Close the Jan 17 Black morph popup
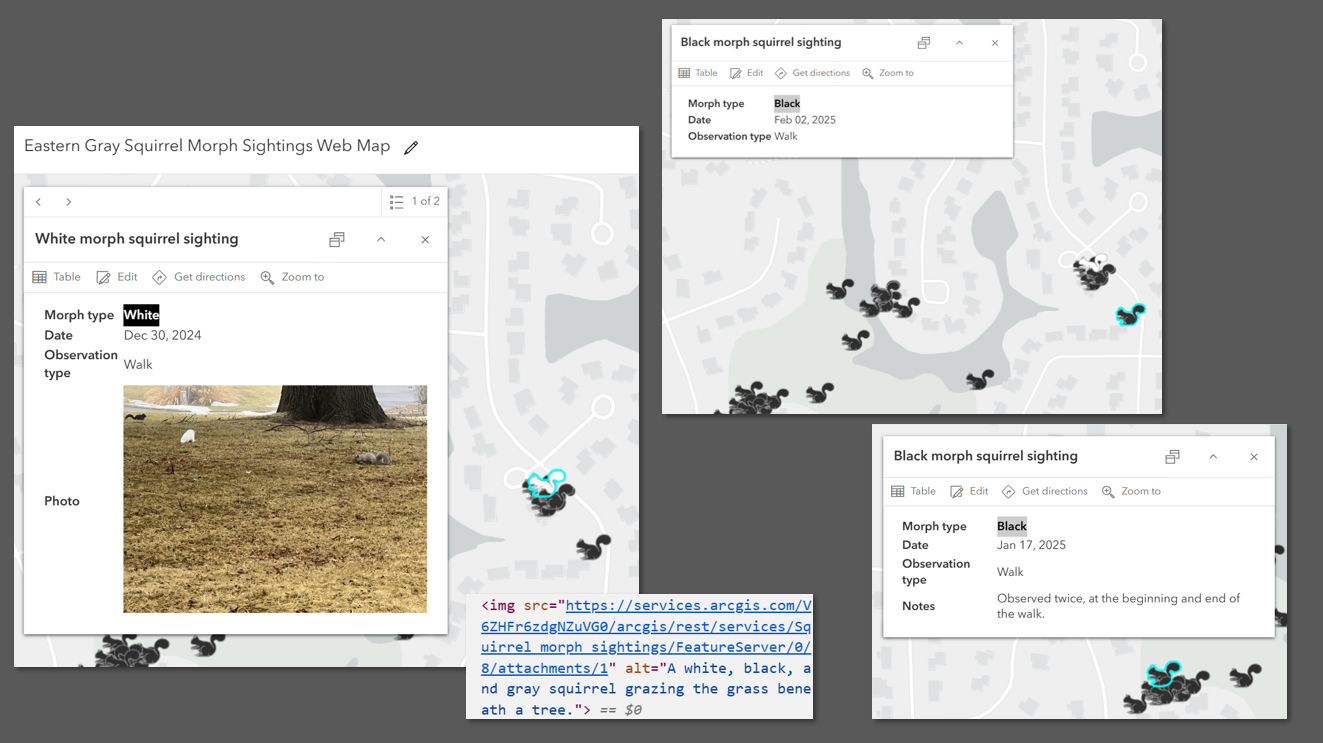Image resolution: width=1323 pixels, height=743 pixels. (x=1253, y=455)
